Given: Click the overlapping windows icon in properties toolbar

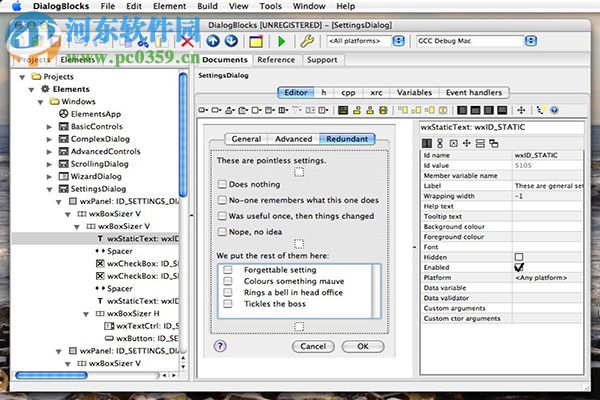Looking at the screenshot, I should pos(494,144).
